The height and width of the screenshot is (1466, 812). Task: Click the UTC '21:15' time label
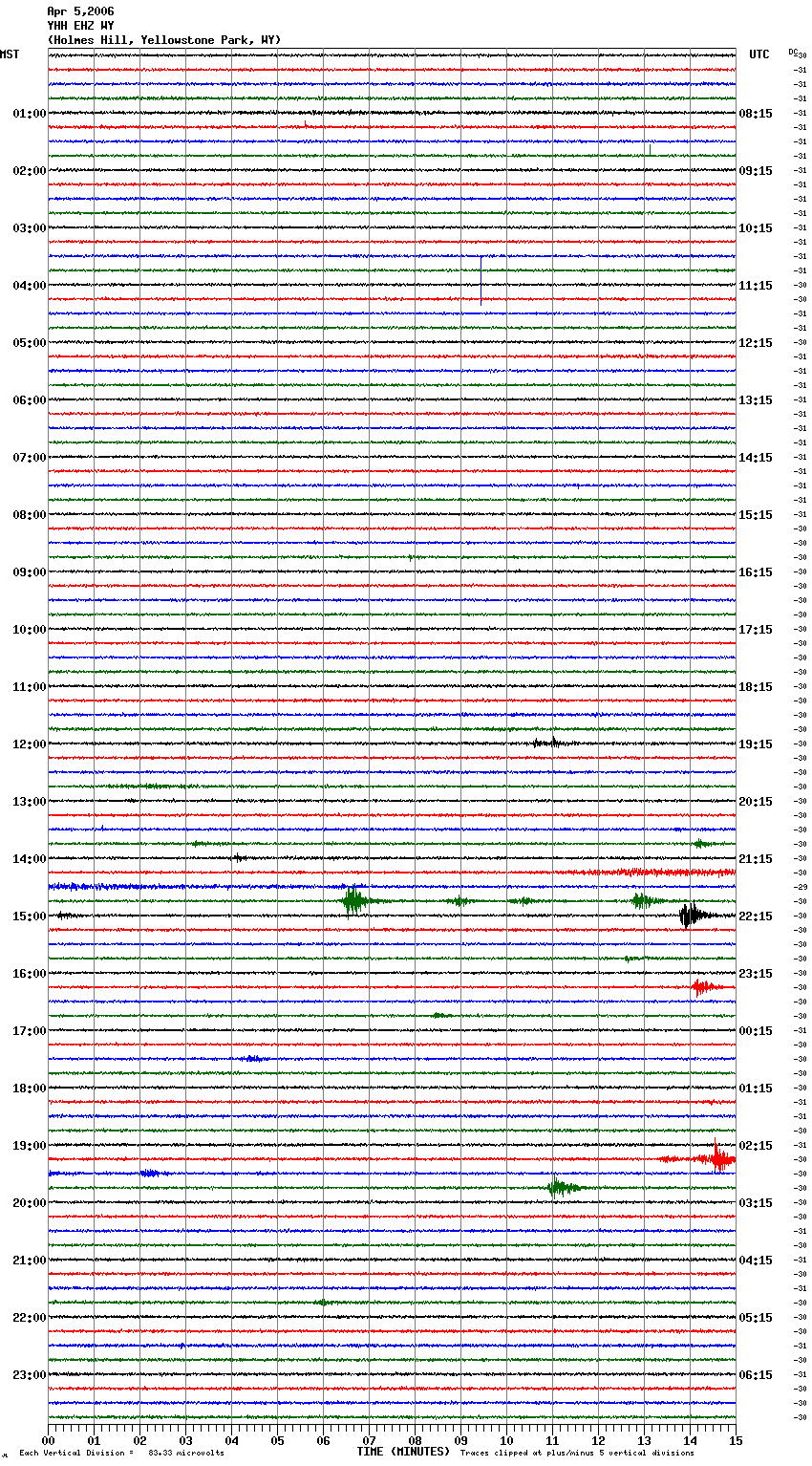tap(756, 859)
